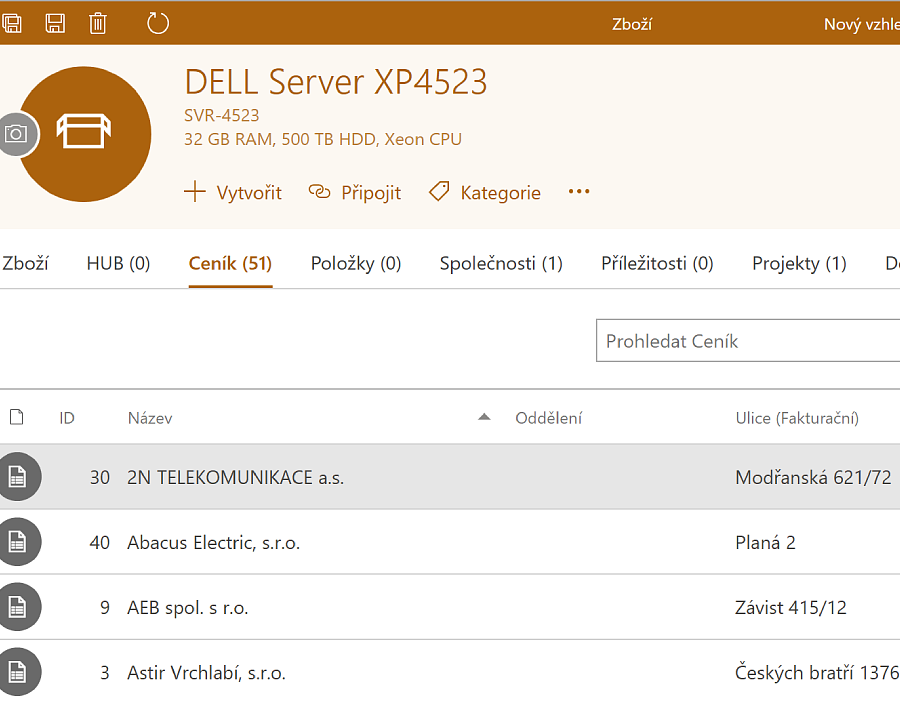
Task: Open the Kategorie tag button
Action: pos(485,192)
